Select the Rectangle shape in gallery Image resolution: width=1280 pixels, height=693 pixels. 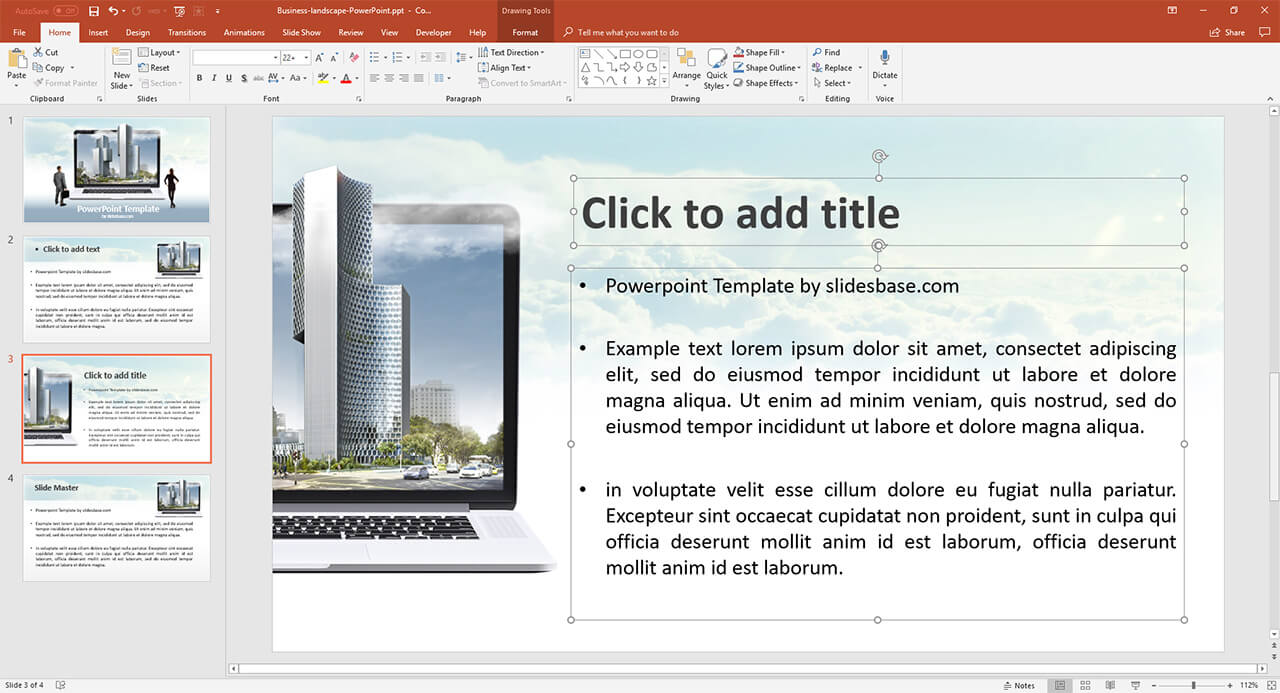pos(625,54)
